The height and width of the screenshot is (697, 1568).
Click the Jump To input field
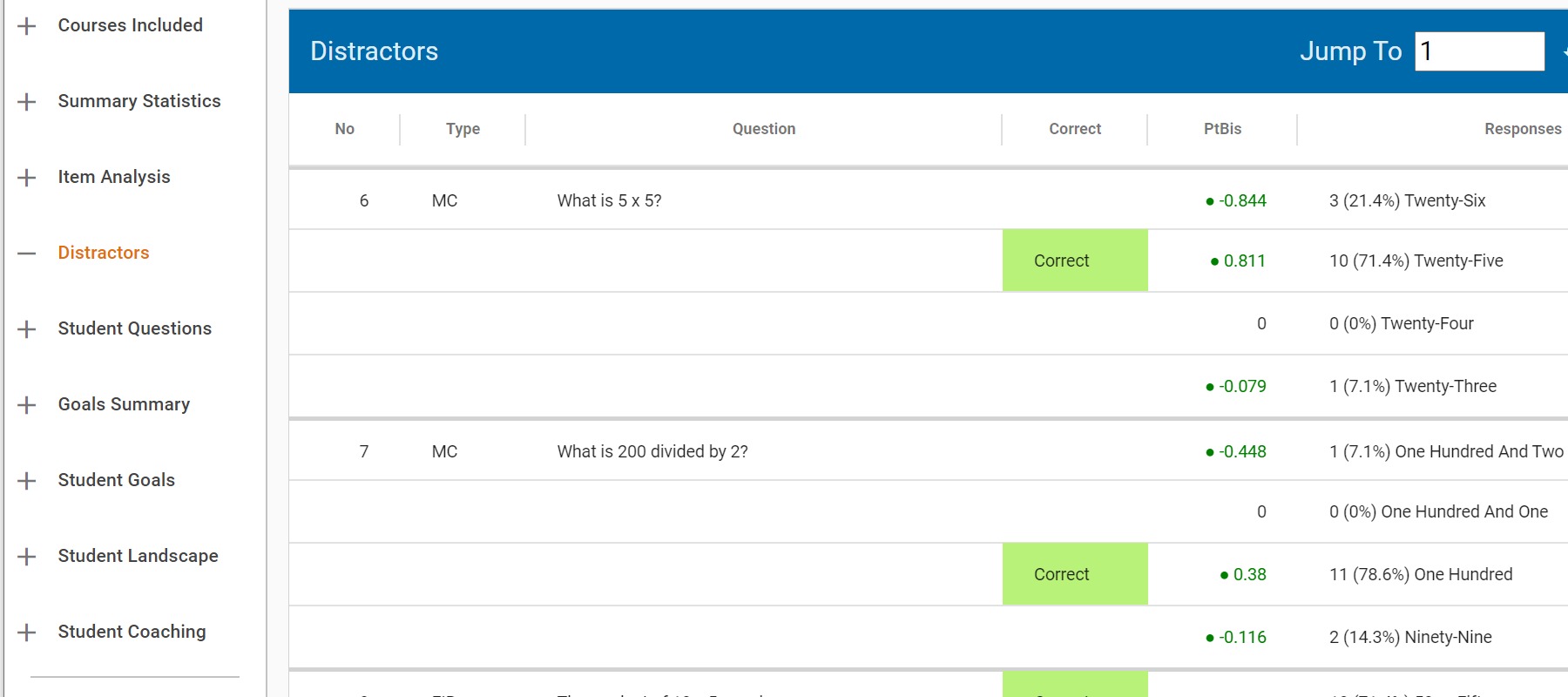tap(1478, 51)
